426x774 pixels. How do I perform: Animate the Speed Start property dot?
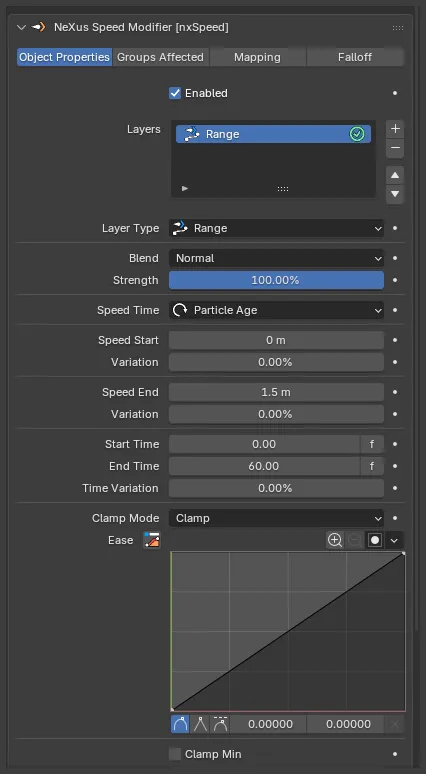395,340
